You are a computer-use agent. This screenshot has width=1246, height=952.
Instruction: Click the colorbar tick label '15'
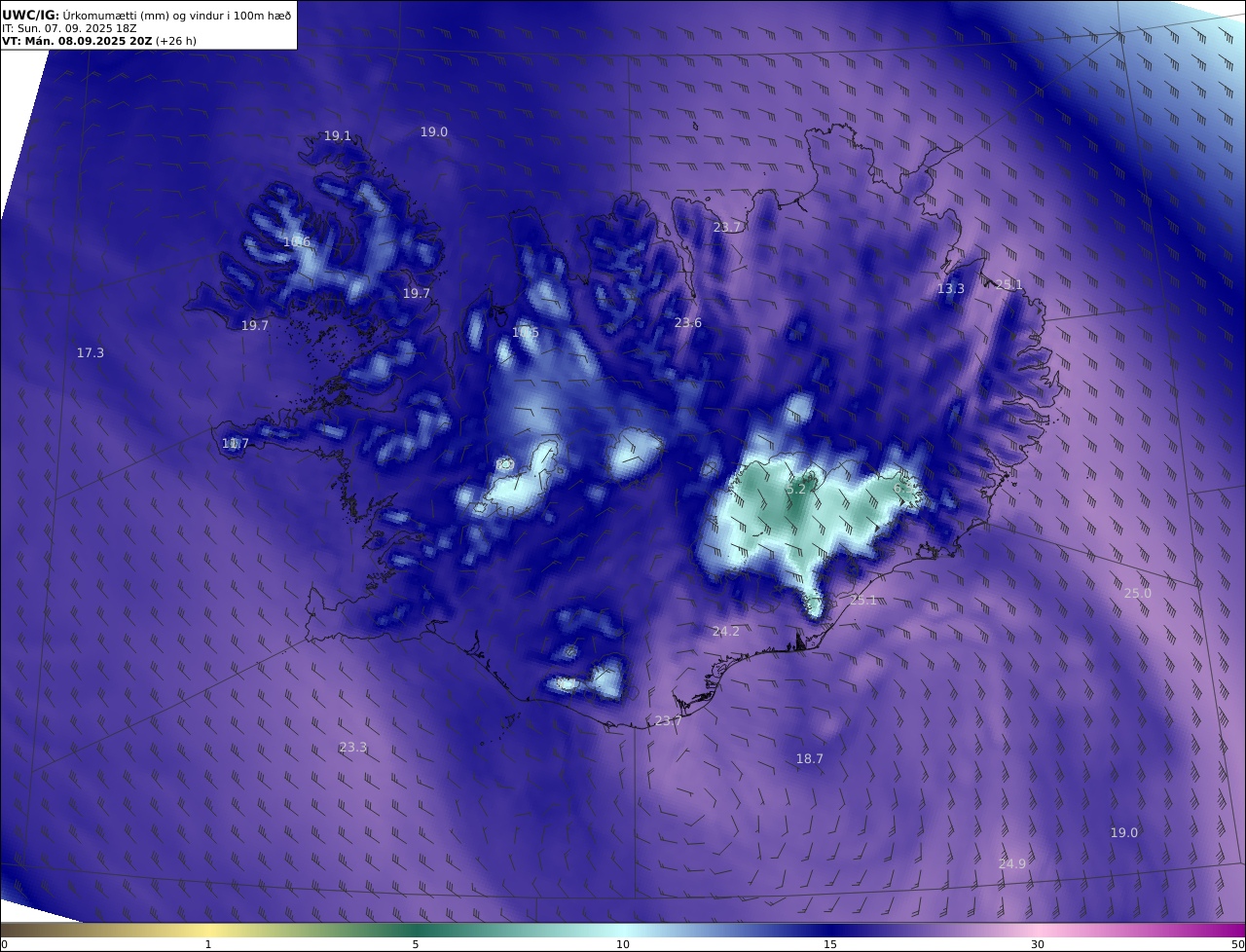point(830,944)
